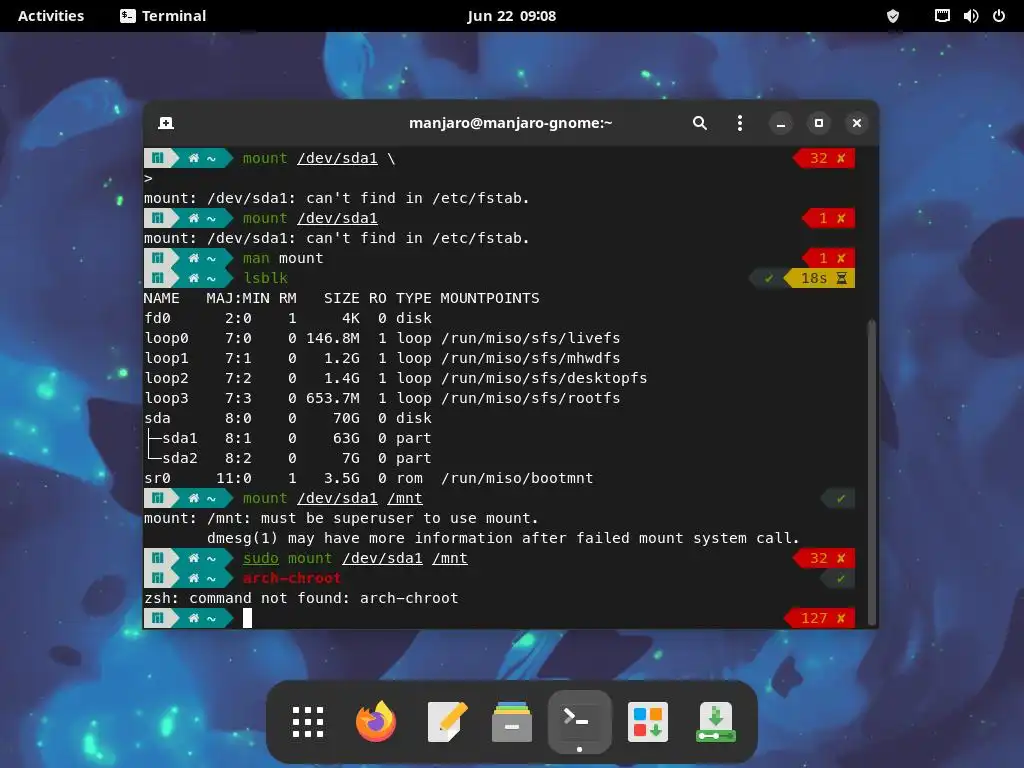Click the 'man mount' command text
The image size is (1024, 768).
coord(283,258)
